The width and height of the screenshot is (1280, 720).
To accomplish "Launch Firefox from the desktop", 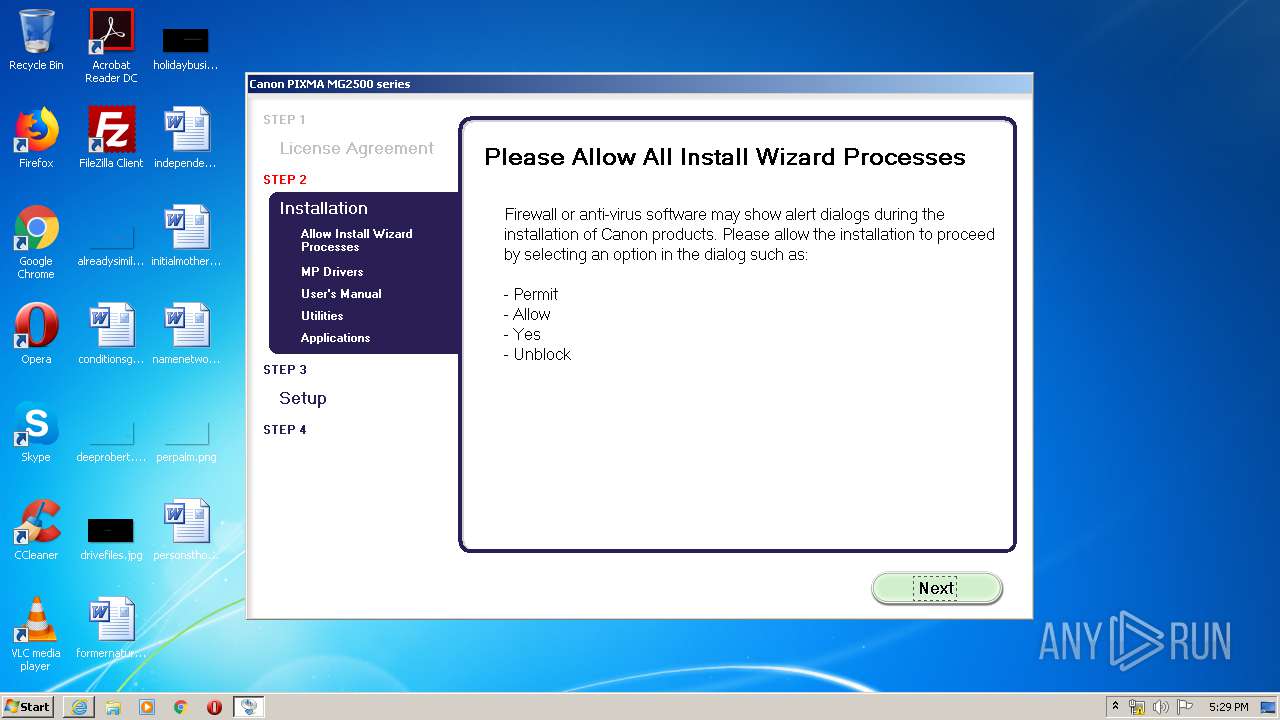I will (x=36, y=138).
